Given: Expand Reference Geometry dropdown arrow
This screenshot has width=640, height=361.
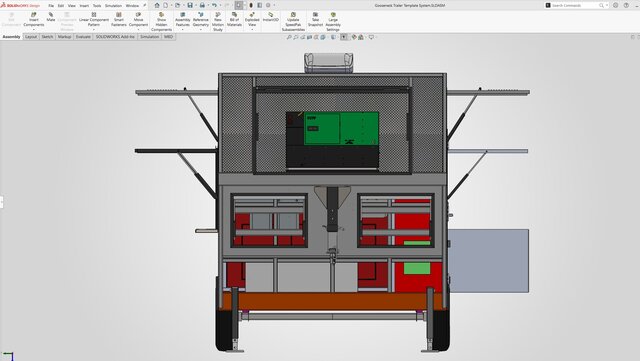Looking at the screenshot, I should pyautogui.click(x=200, y=29).
